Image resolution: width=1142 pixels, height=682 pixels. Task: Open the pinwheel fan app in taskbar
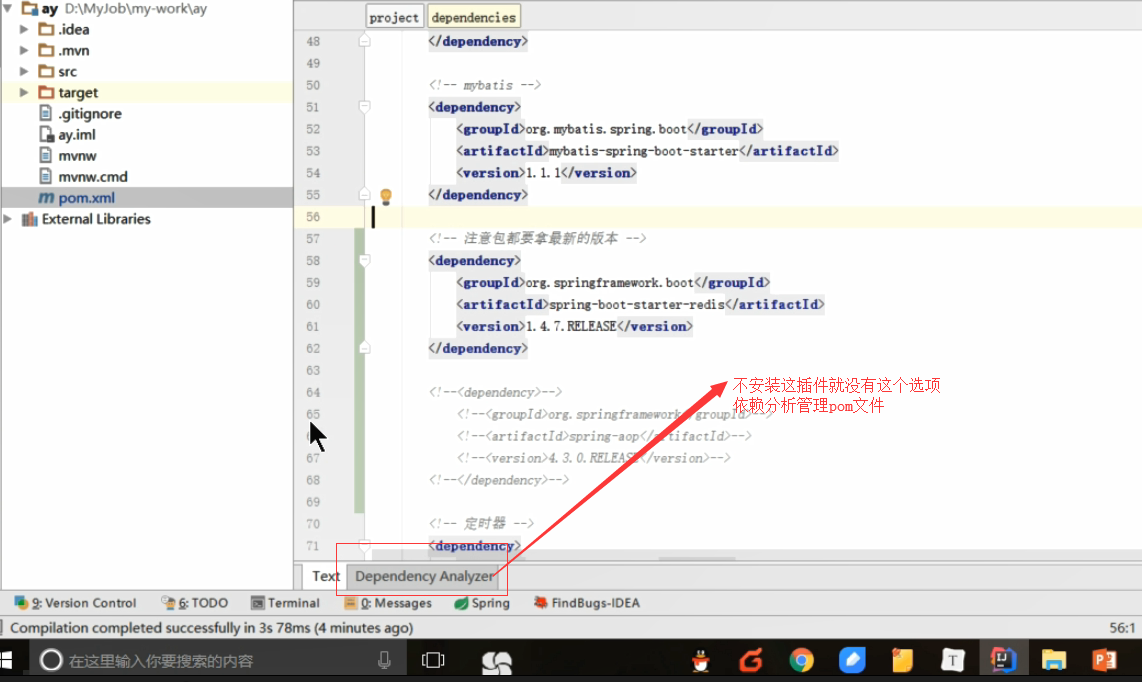point(497,662)
